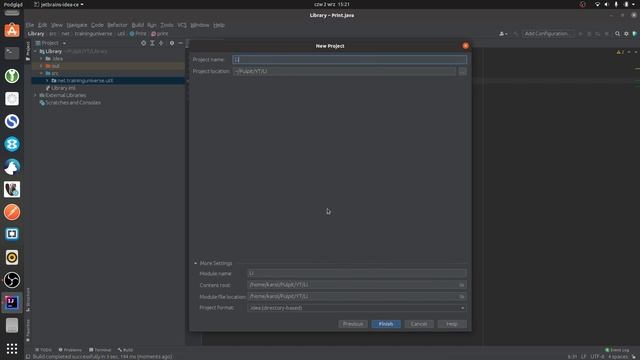This screenshot has height=360, width=640.
Task: Click the print method breadcrumb
Action: point(160,34)
